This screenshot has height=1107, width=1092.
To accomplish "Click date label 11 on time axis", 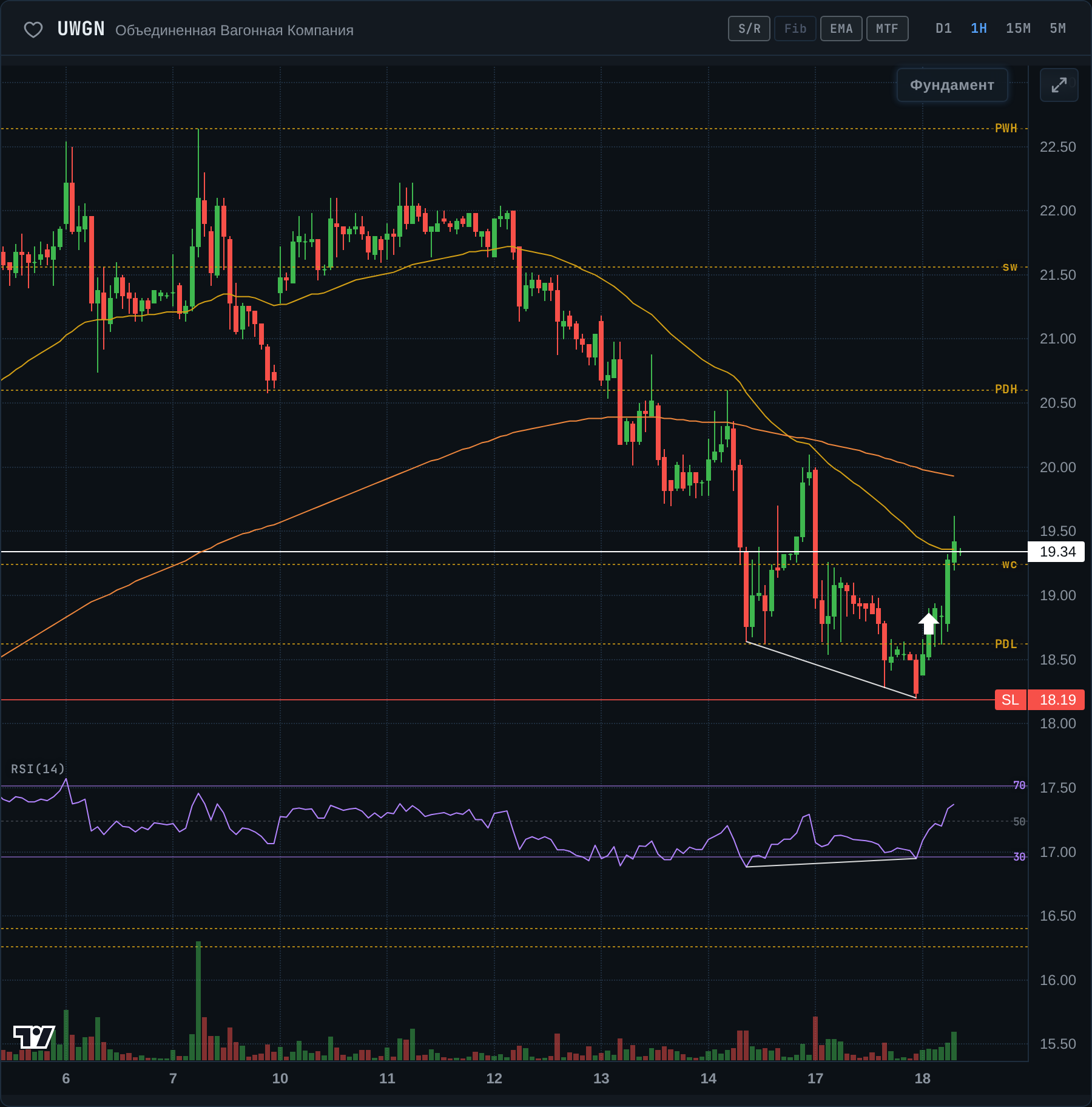I will pos(387,1078).
